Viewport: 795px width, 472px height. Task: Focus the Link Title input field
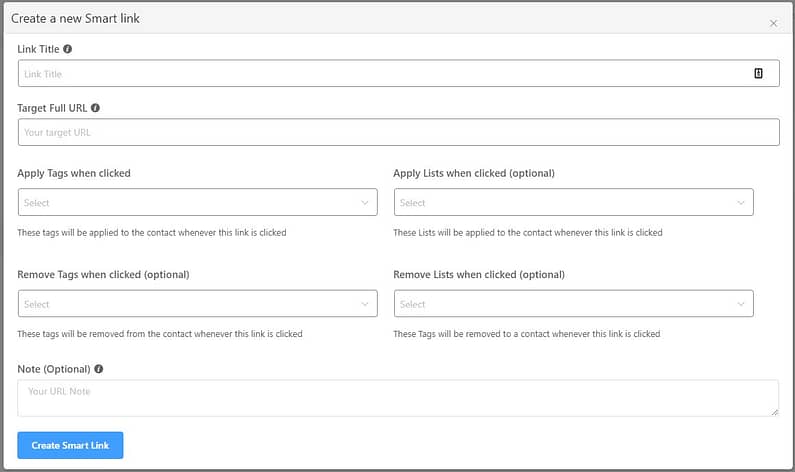click(399, 74)
